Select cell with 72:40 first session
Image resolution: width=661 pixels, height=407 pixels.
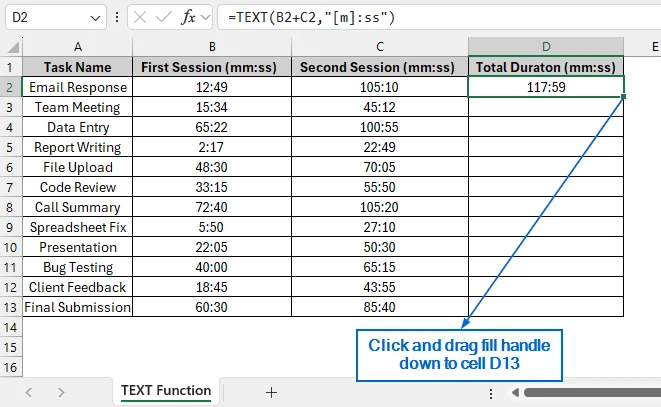point(212,207)
